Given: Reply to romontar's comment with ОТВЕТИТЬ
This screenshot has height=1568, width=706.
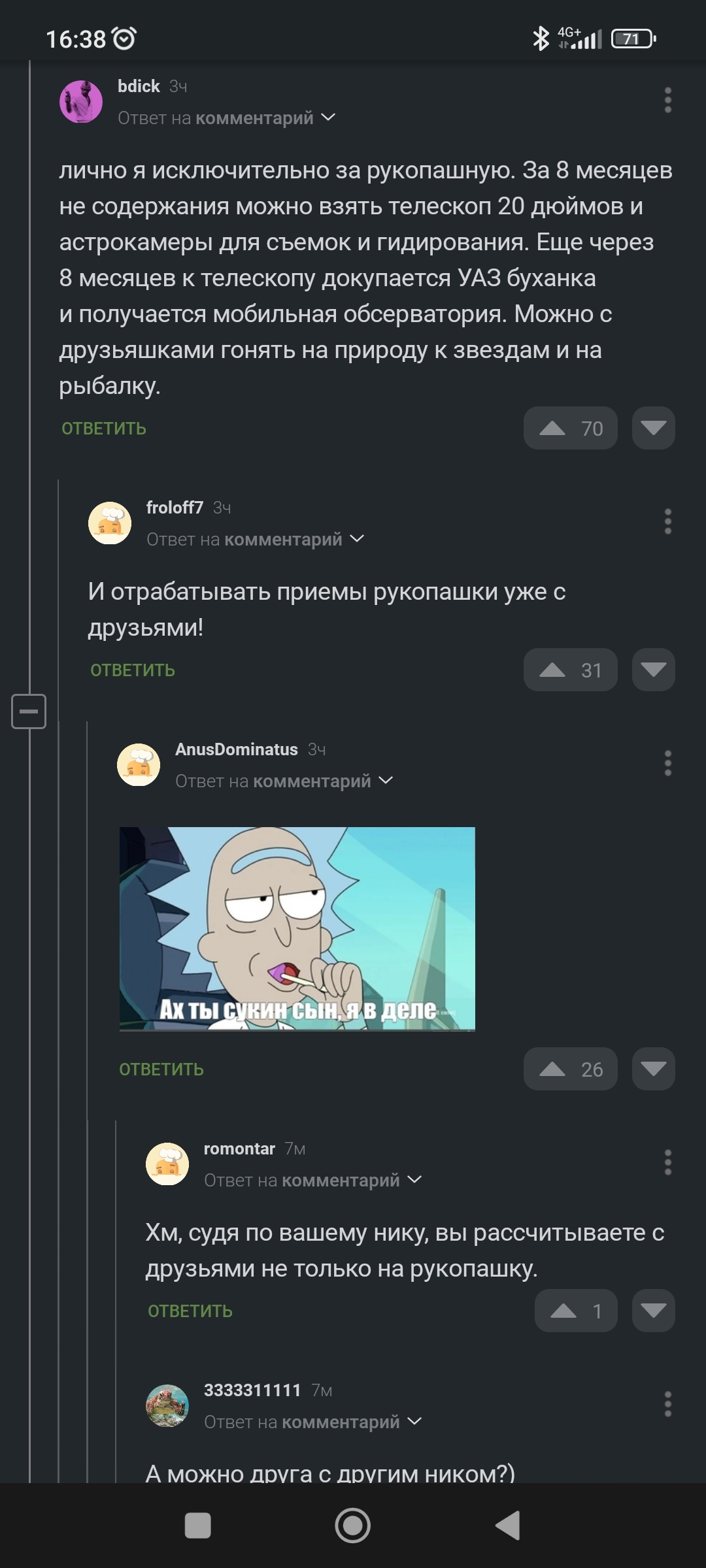Looking at the screenshot, I should [x=190, y=1311].
